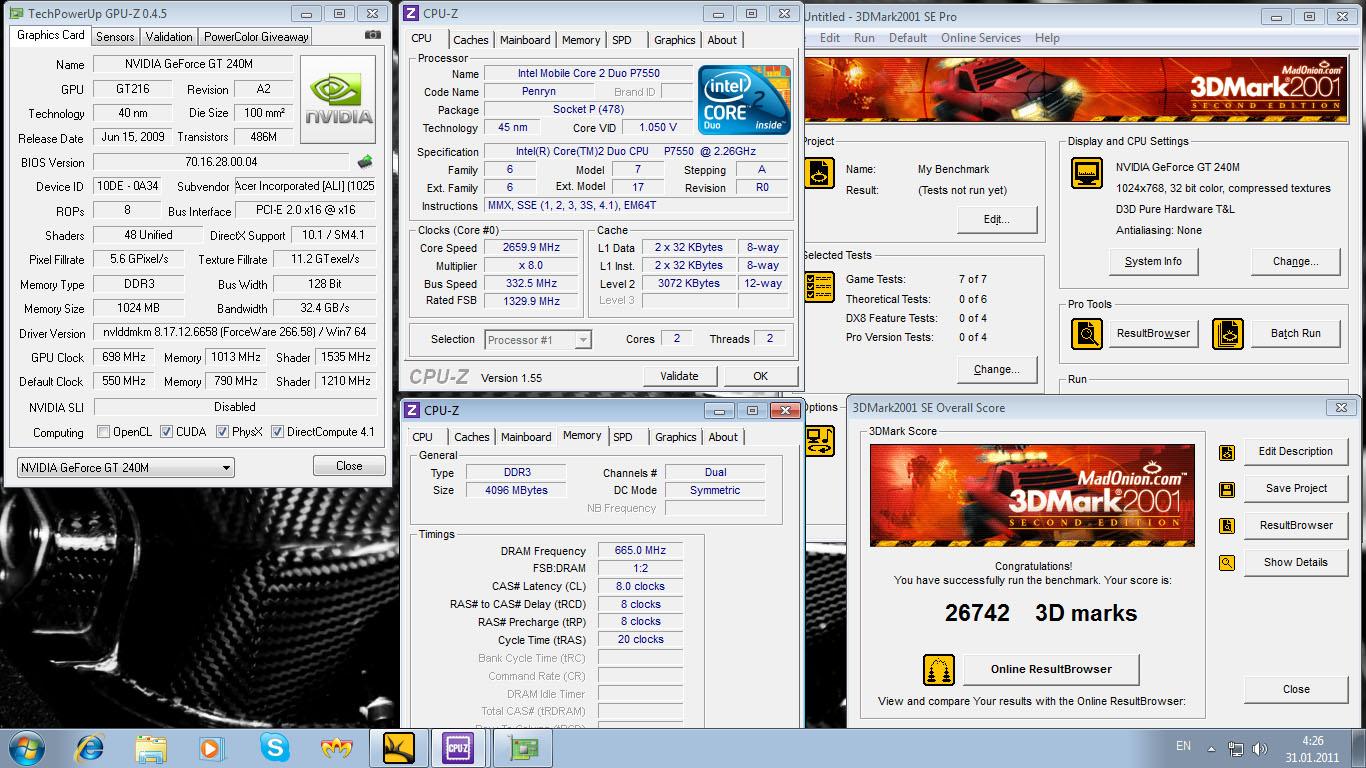Open the Processor #1 selection dropdown
This screenshot has height=768, width=1366.
click(x=538, y=340)
